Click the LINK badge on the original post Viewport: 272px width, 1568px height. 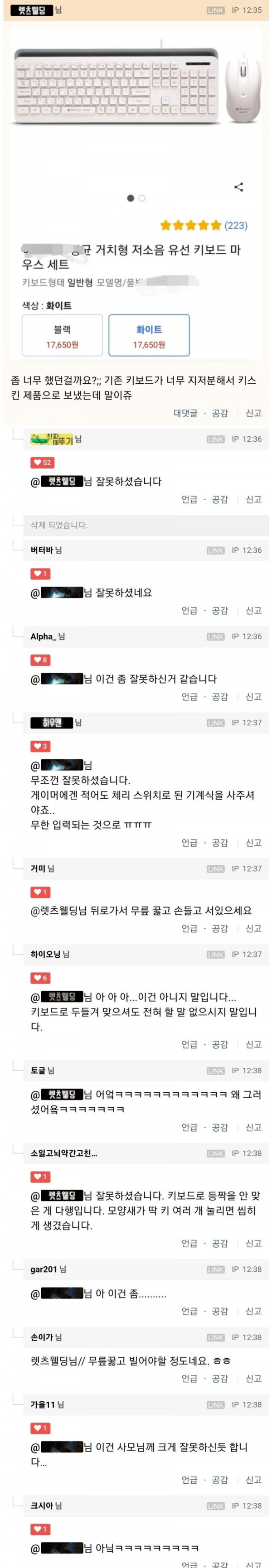pos(215,10)
